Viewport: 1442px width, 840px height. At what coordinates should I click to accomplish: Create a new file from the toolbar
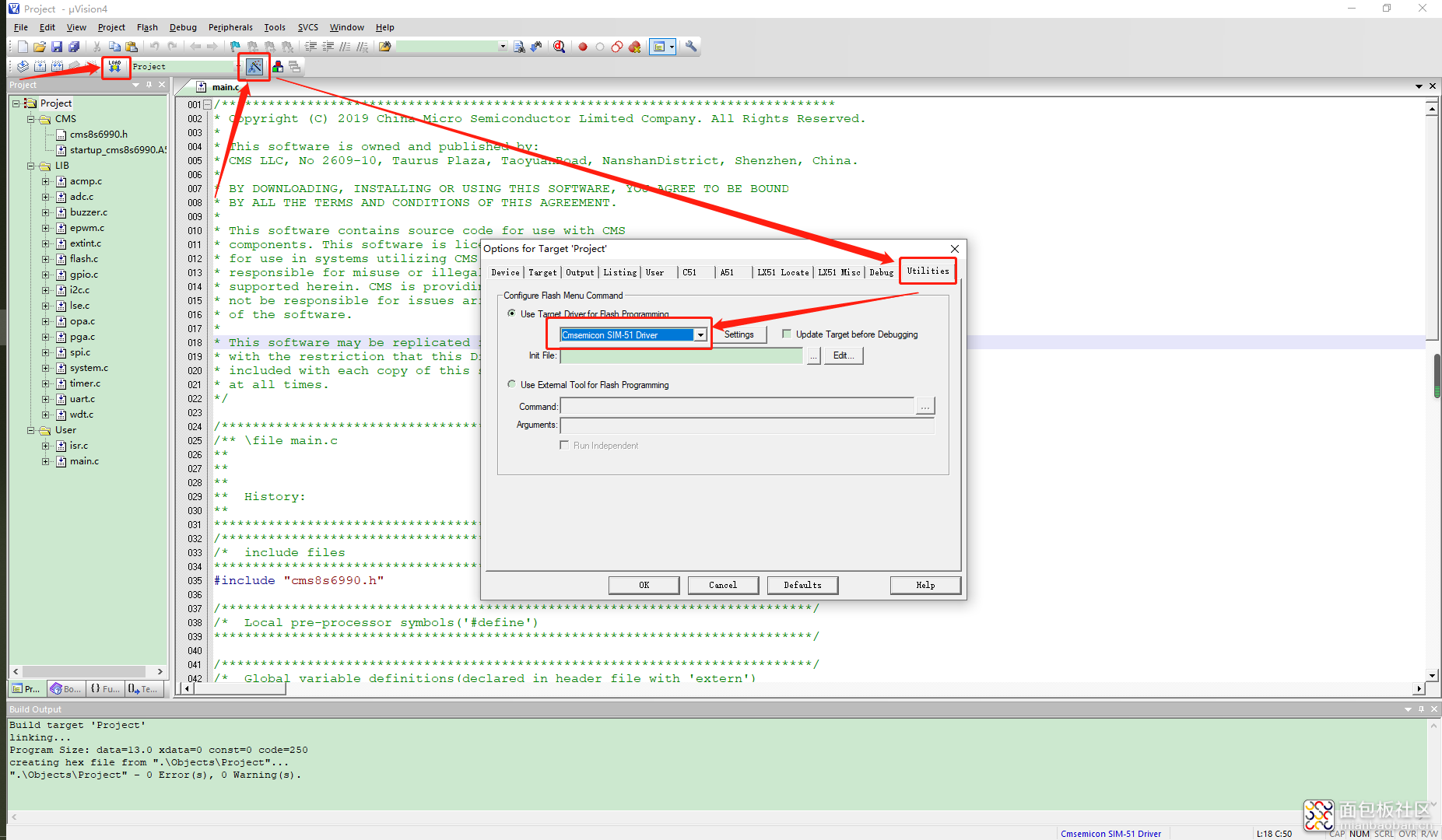click(x=23, y=47)
